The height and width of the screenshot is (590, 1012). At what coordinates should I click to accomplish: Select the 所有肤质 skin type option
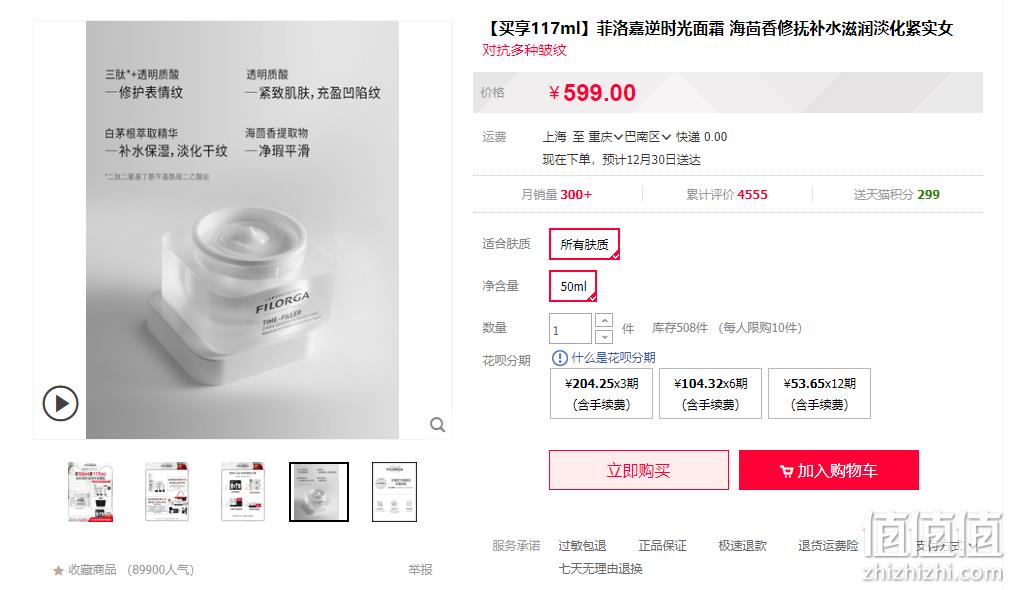[584, 244]
